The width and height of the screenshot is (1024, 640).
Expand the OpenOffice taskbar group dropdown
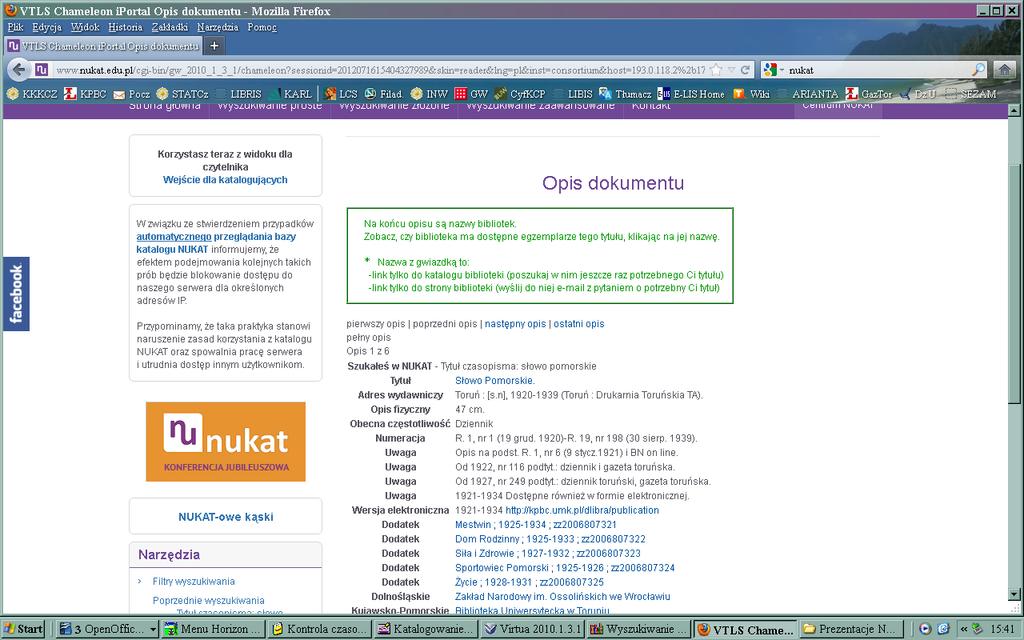pyautogui.click(x=153, y=630)
